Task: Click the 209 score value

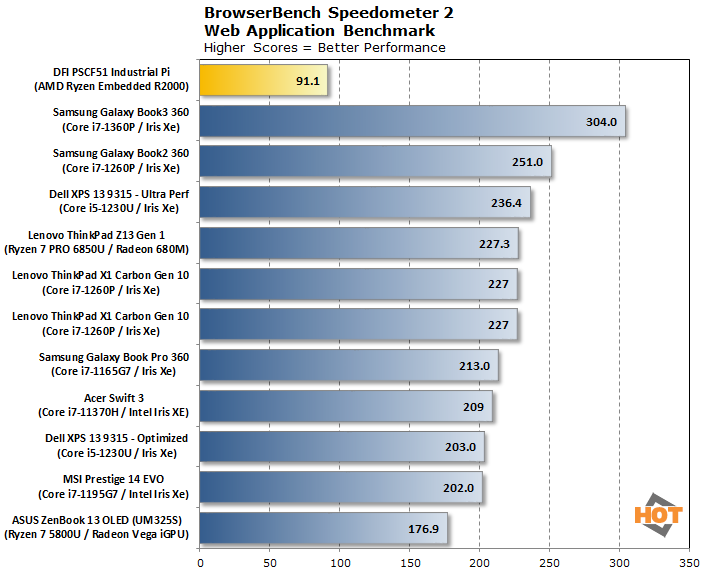Action: coord(473,407)
